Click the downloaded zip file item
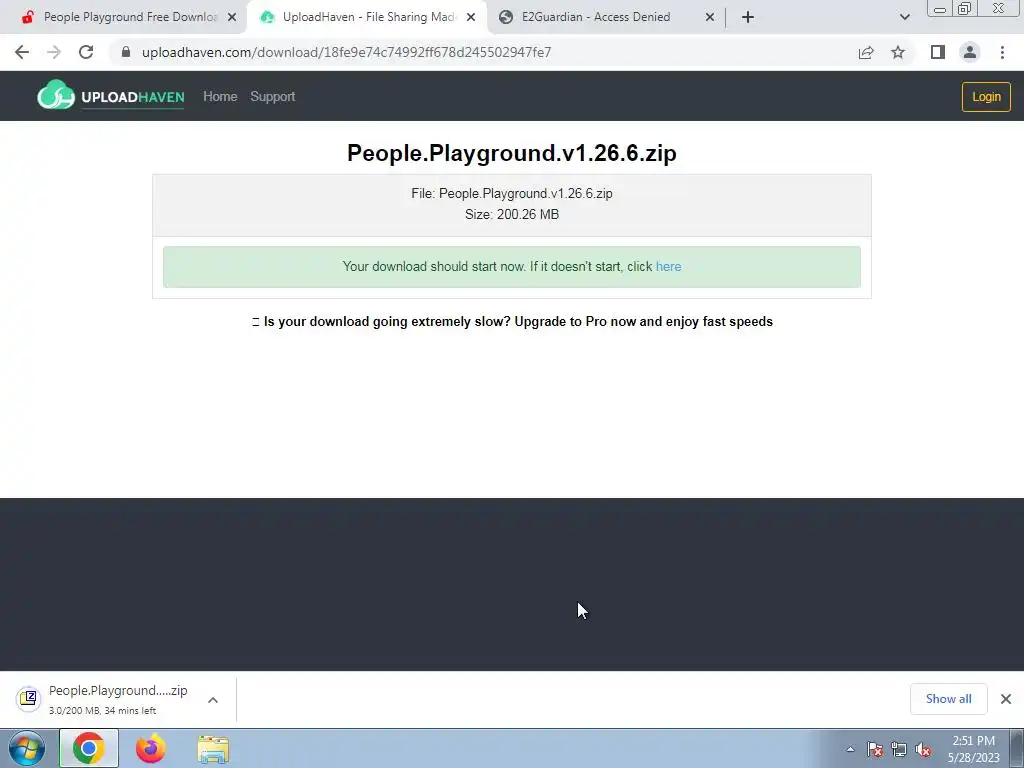Screen dimensions: 1024x768 118,699
